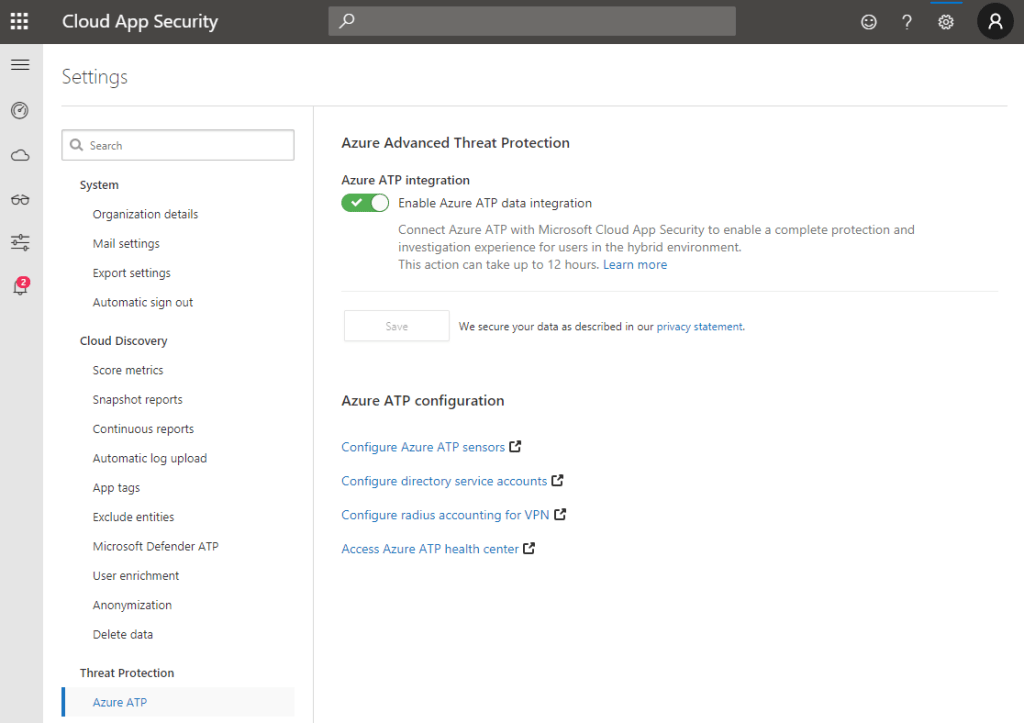This screenshot has width=1024, height=723.
Task: Go to Organization details settings
Action: 145,214
